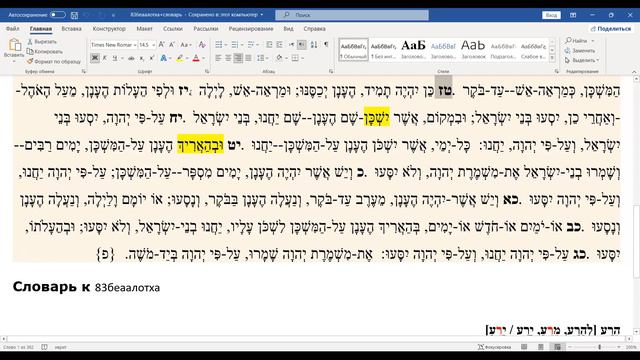Open Paragraph dialog launcher
Viewport: 640px width, 360px height.
coord(331,71)
